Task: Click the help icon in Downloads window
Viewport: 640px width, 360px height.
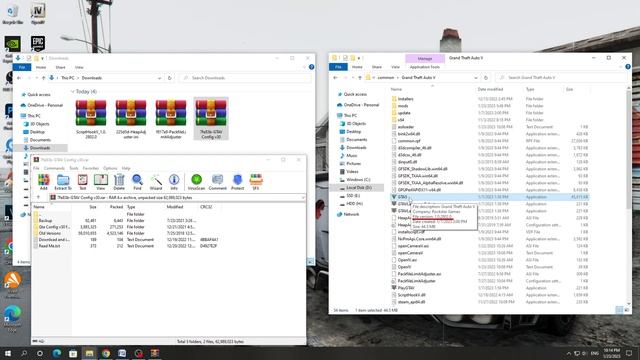Action: coord(311,67)
